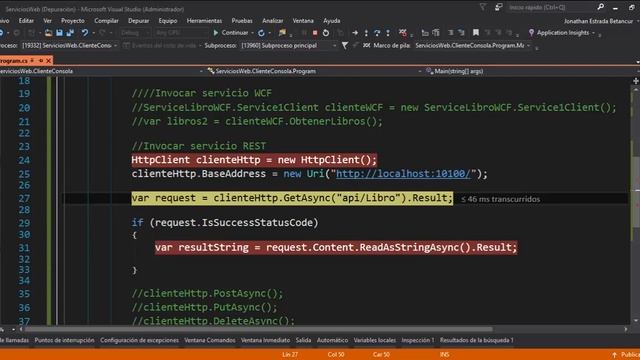The height and width of the screenshot is (360, 640).
Task: Toggle the bookmark on this line
Action: [x=476, y=33]
